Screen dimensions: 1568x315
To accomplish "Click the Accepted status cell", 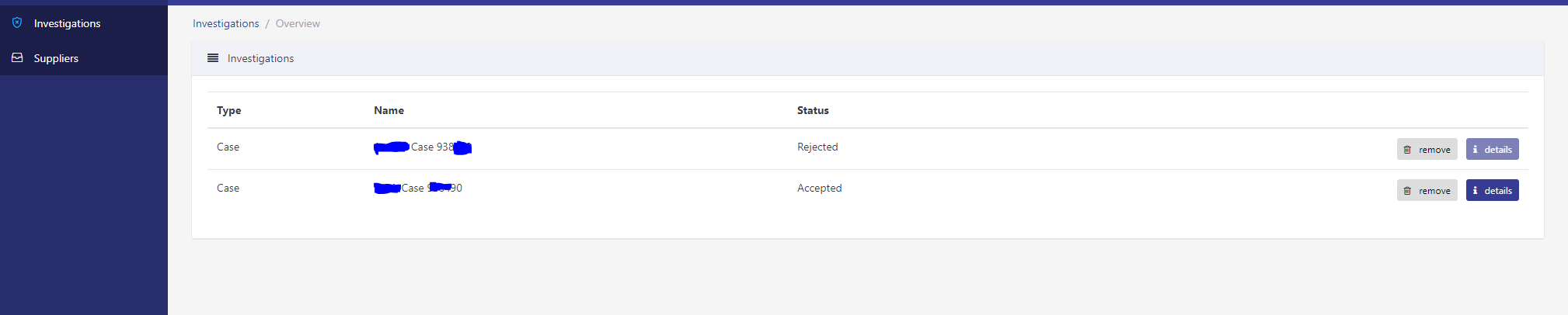I will tap(819, 188).
